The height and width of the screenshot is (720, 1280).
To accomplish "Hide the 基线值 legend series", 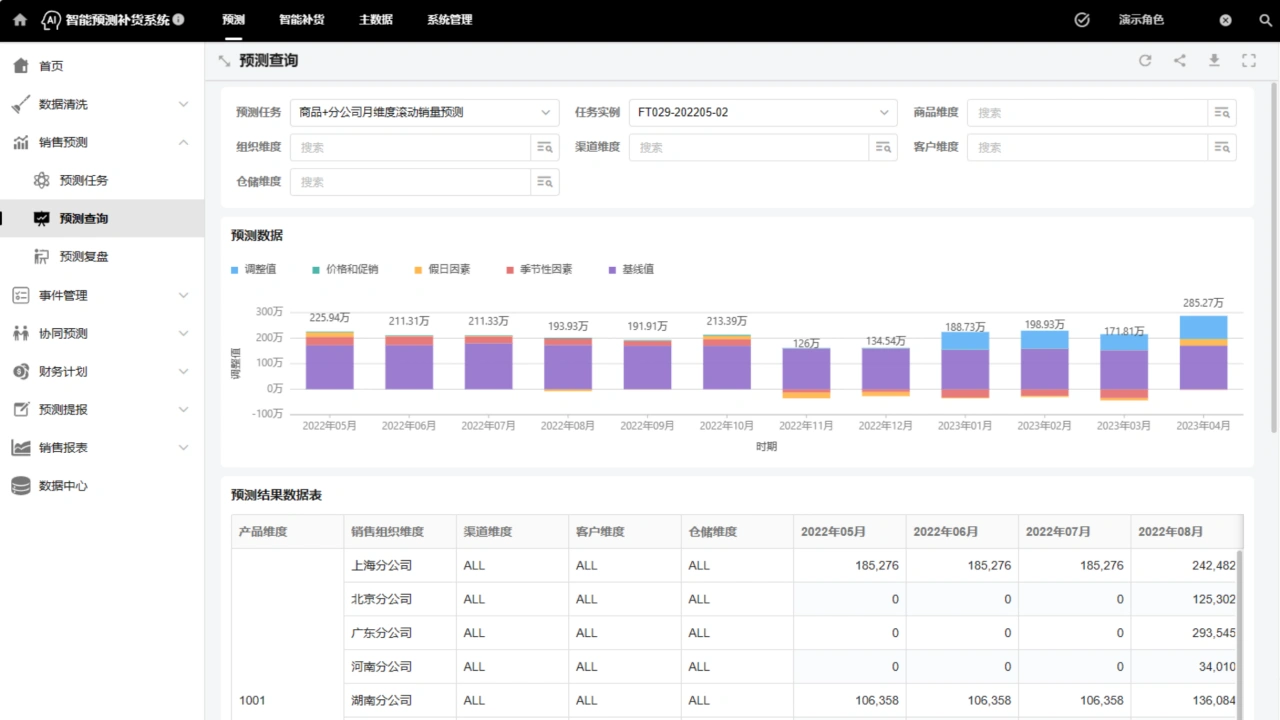I will click(630, 270).
